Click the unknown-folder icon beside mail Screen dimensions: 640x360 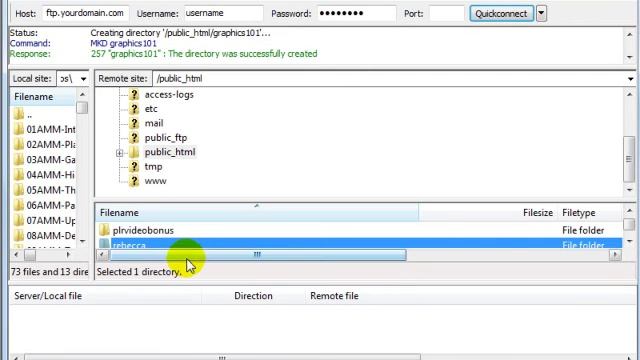click(134, 123)
